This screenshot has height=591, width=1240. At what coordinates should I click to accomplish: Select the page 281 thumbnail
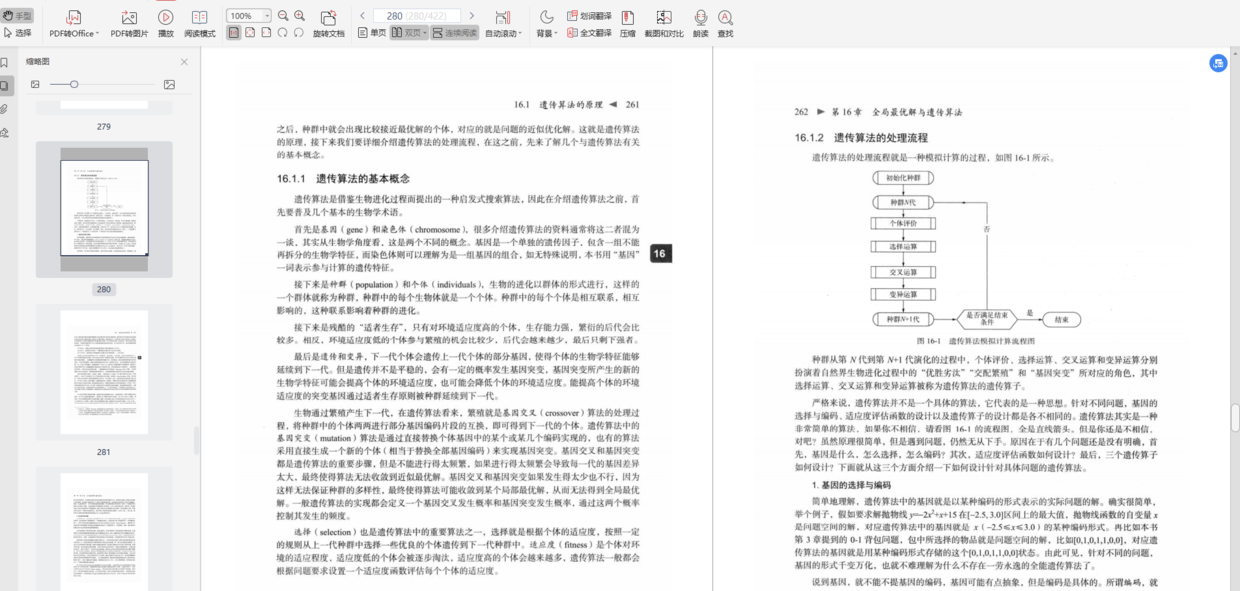click(x=104, y=372)
